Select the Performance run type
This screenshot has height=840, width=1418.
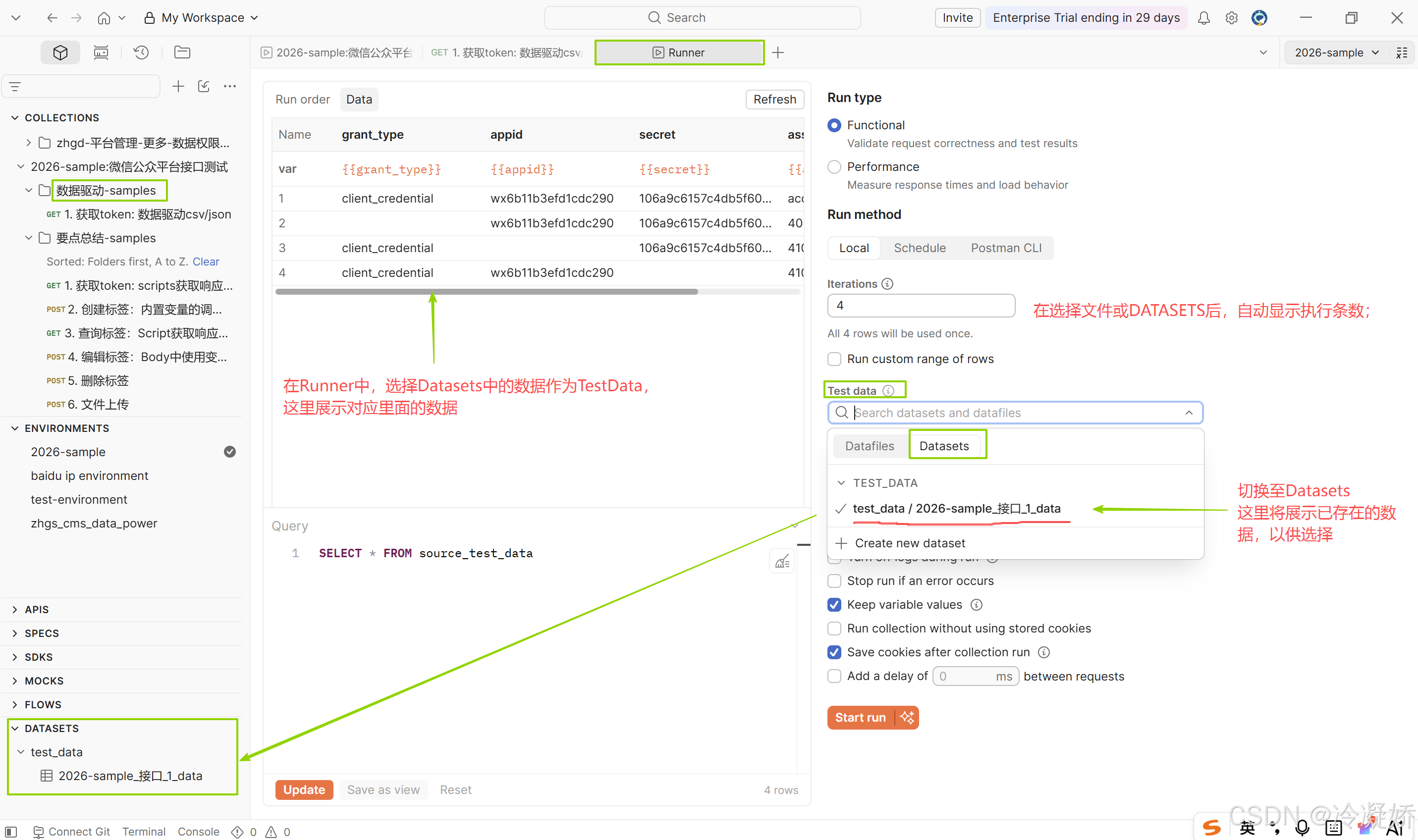[x=834, y=167]
